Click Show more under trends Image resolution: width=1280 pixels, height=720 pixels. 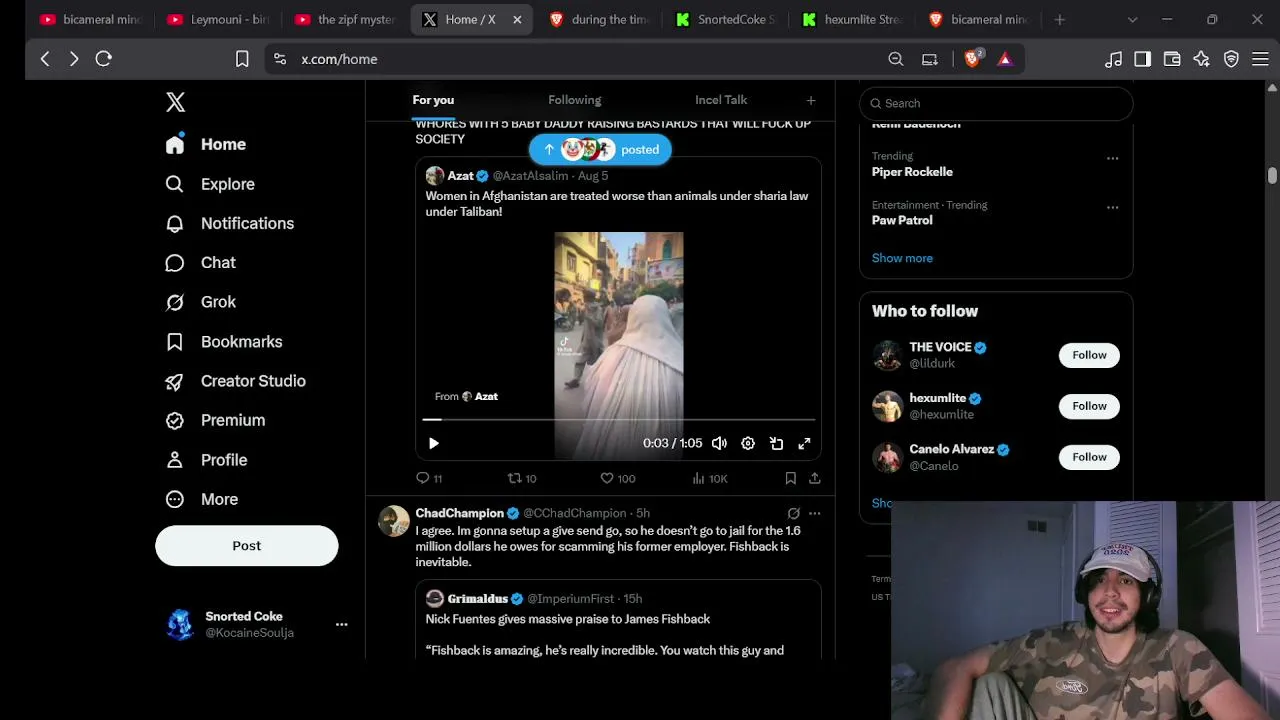coord(902,258)
